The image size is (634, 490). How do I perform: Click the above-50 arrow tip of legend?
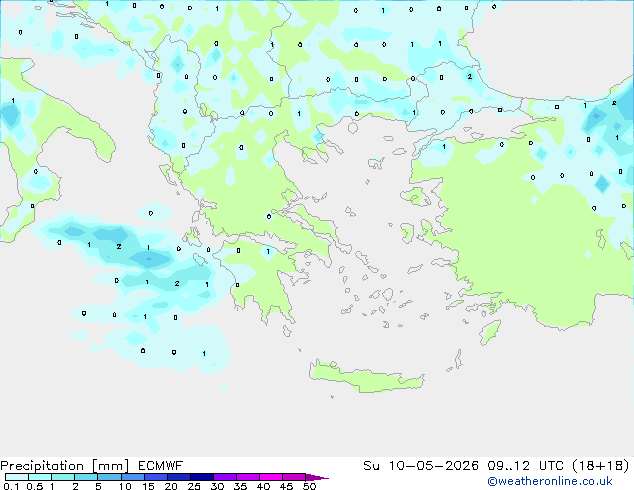pos(317,477)
